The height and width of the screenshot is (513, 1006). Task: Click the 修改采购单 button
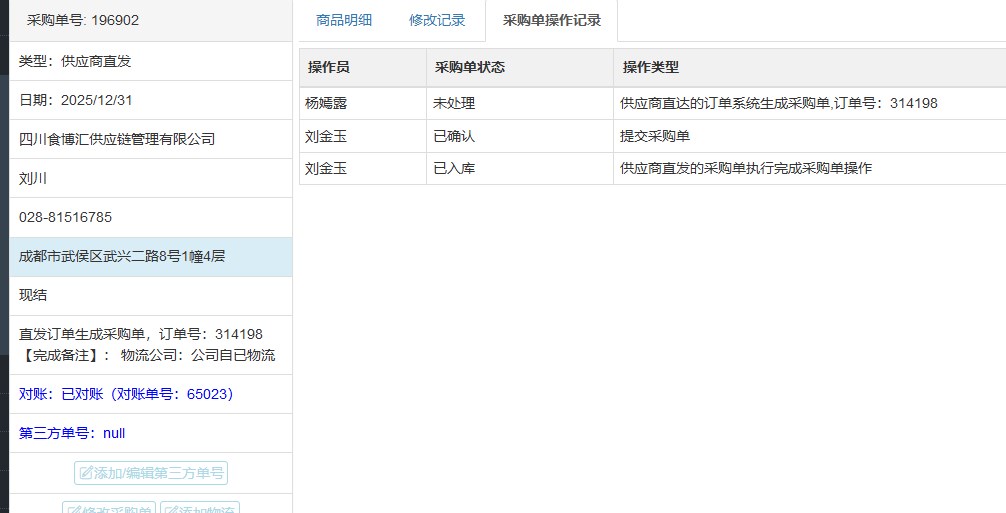pyautogui.click(x=109, y=508)
